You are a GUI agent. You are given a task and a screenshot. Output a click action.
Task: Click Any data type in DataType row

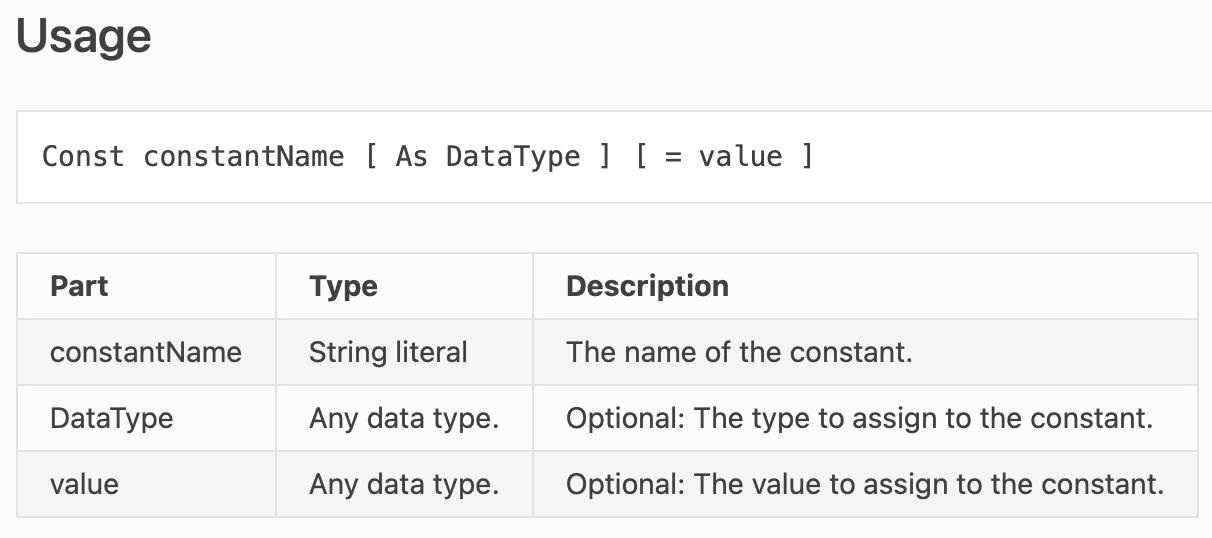(x=404, y=418)
